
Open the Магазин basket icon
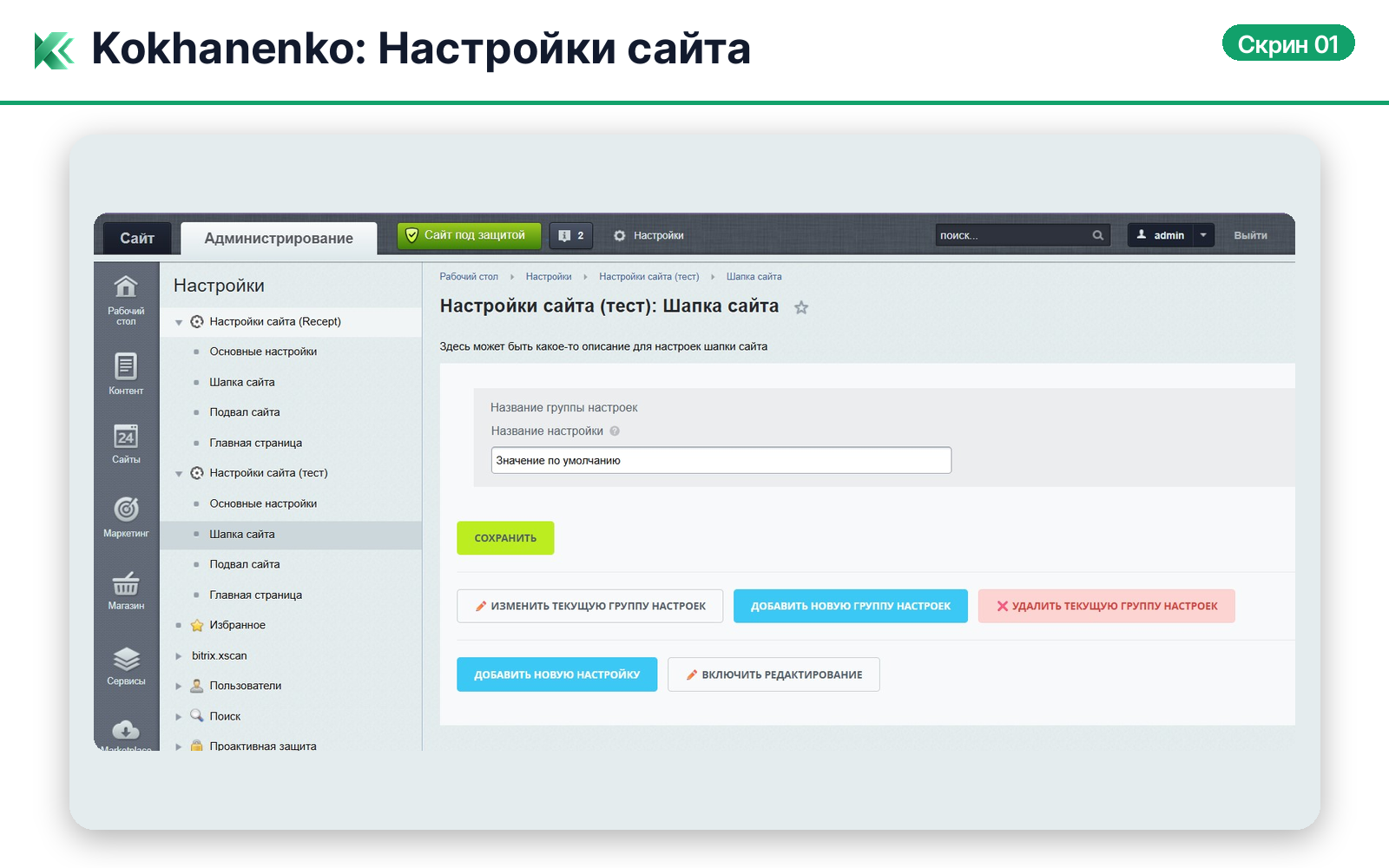click(x=126, y=583)
